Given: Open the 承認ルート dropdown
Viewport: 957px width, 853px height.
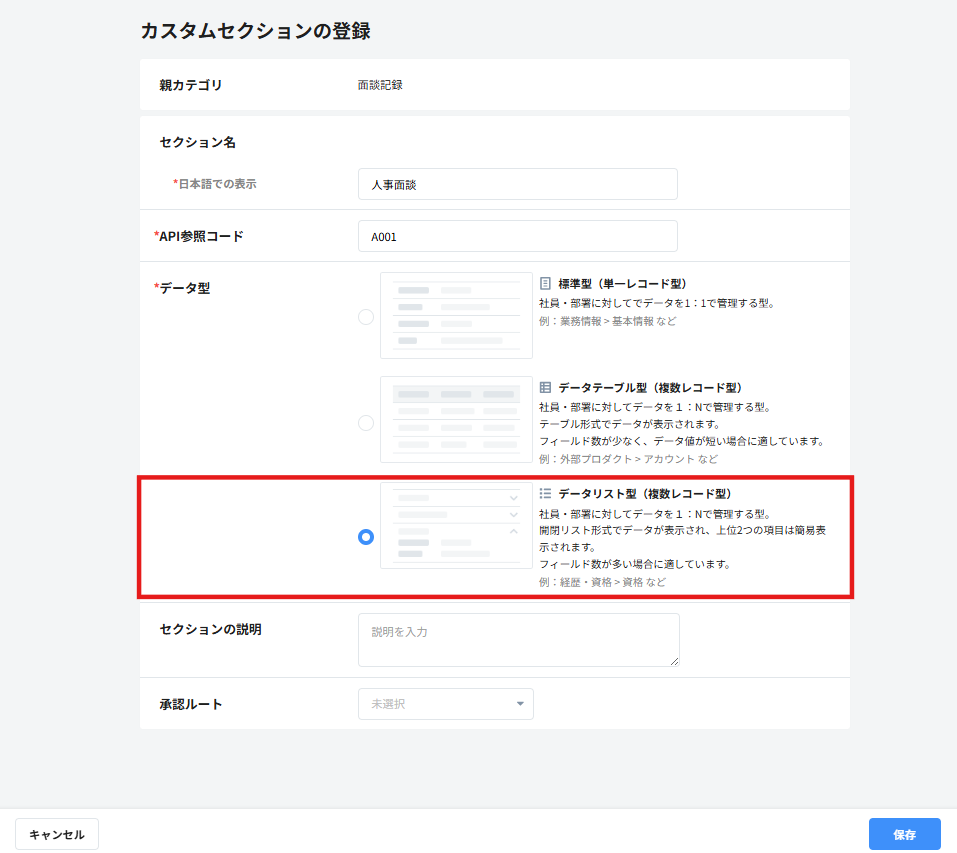Looking at the screenshot, I should pyautogui.click(x=446, y=704).
